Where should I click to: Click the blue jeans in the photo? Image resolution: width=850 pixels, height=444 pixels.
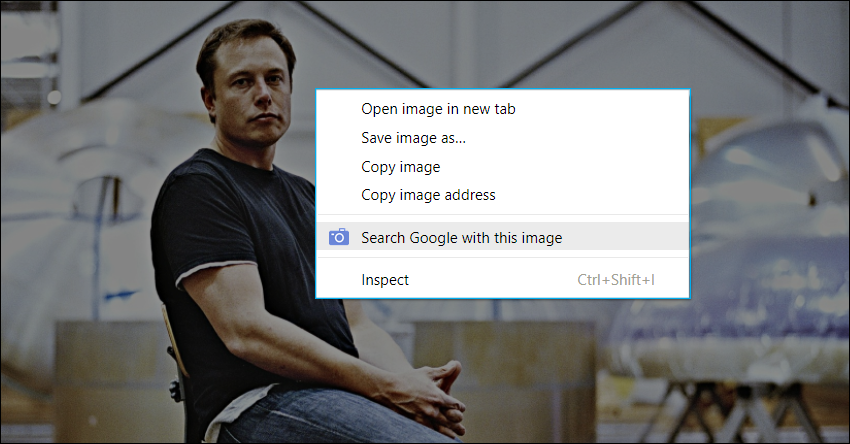320,420
